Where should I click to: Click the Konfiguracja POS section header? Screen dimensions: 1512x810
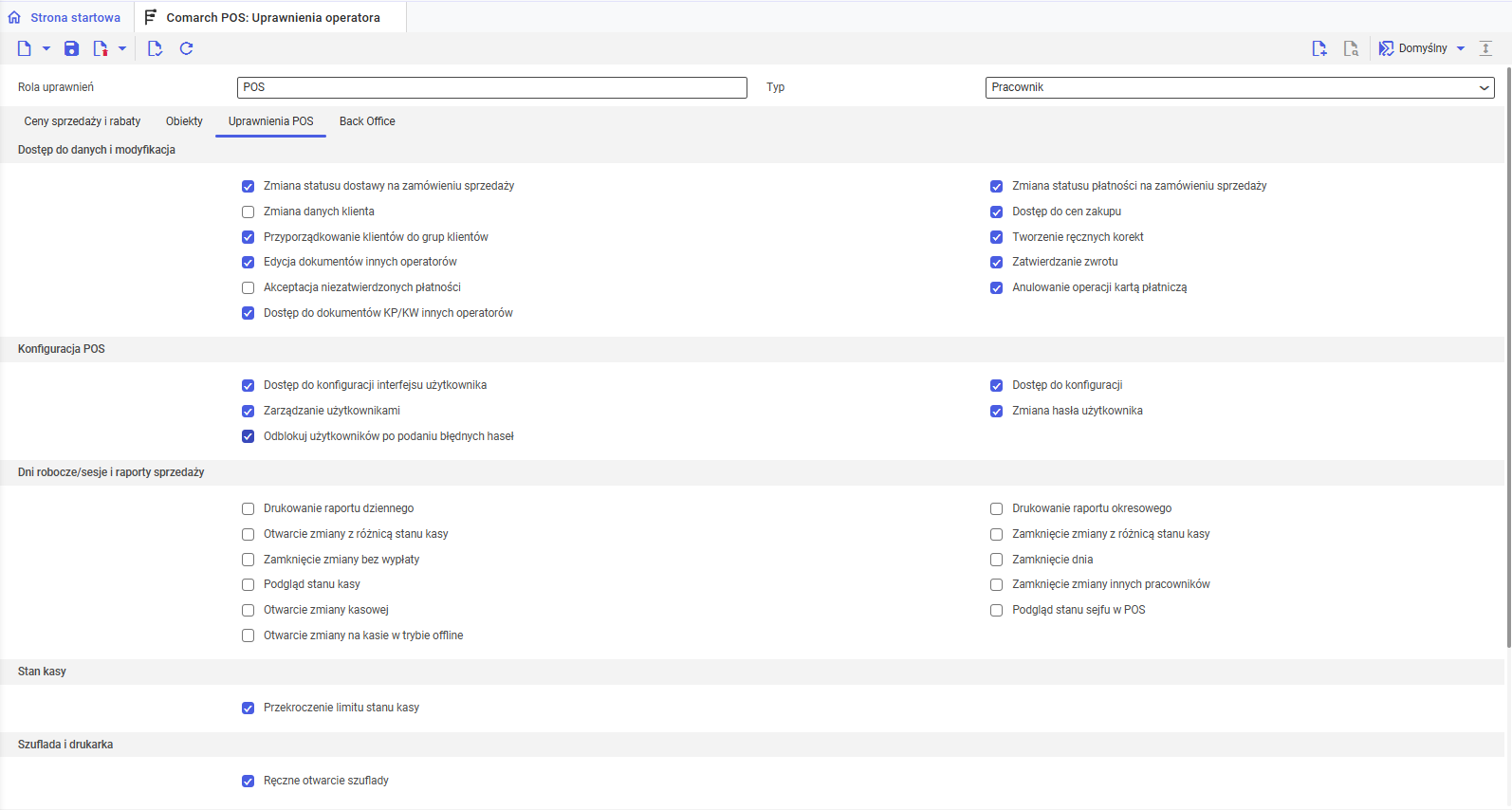click(62, 349)
